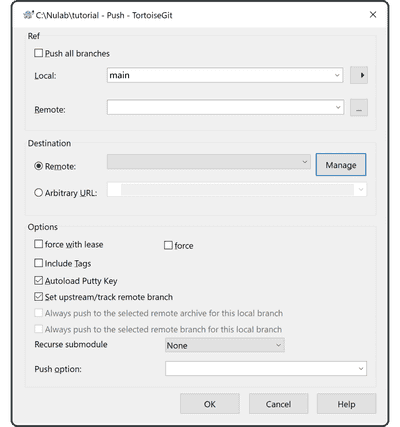Tick the force checkbox
The image size is (400, 427).
tap(168, 245)
